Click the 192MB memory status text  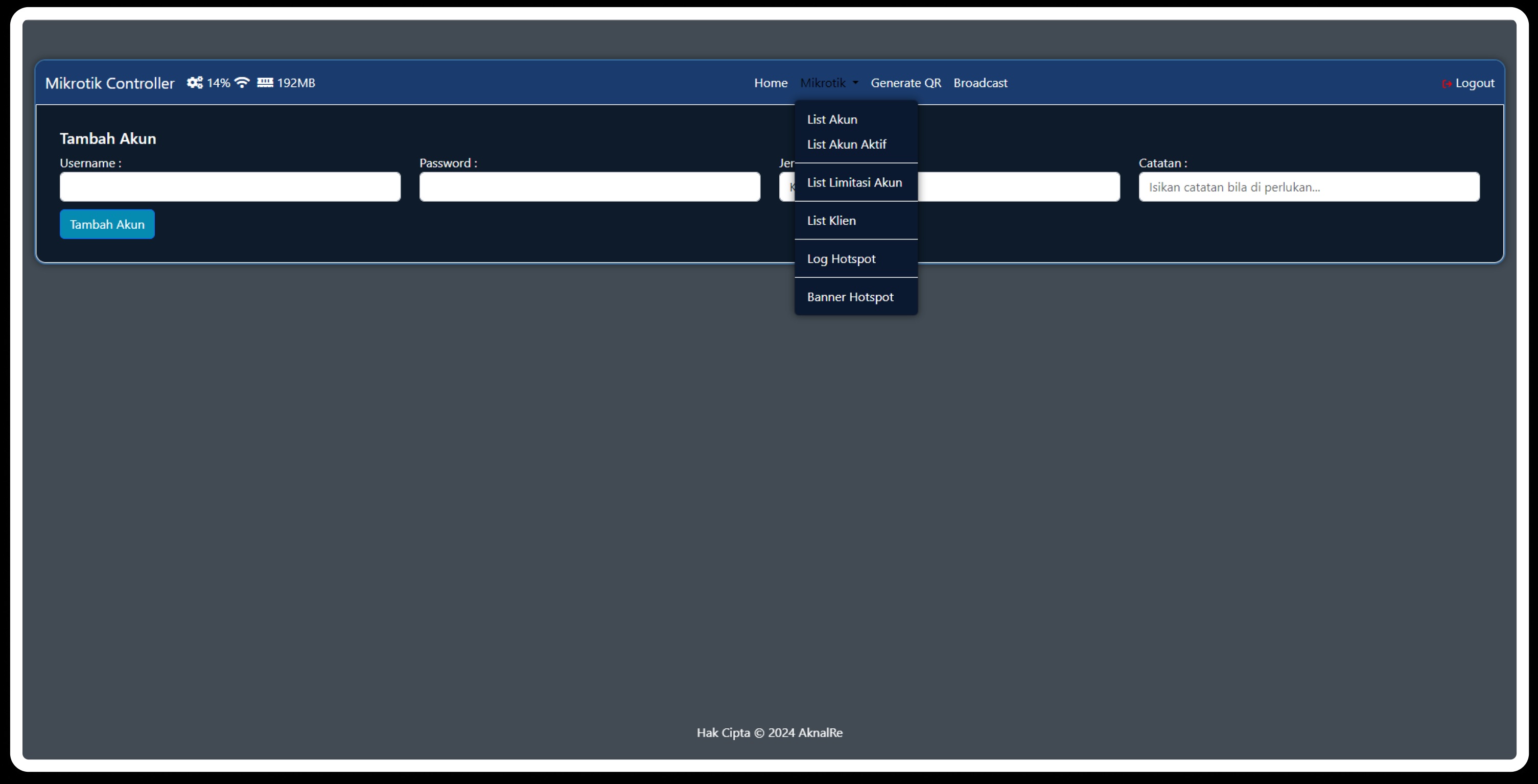click(296, 83)
